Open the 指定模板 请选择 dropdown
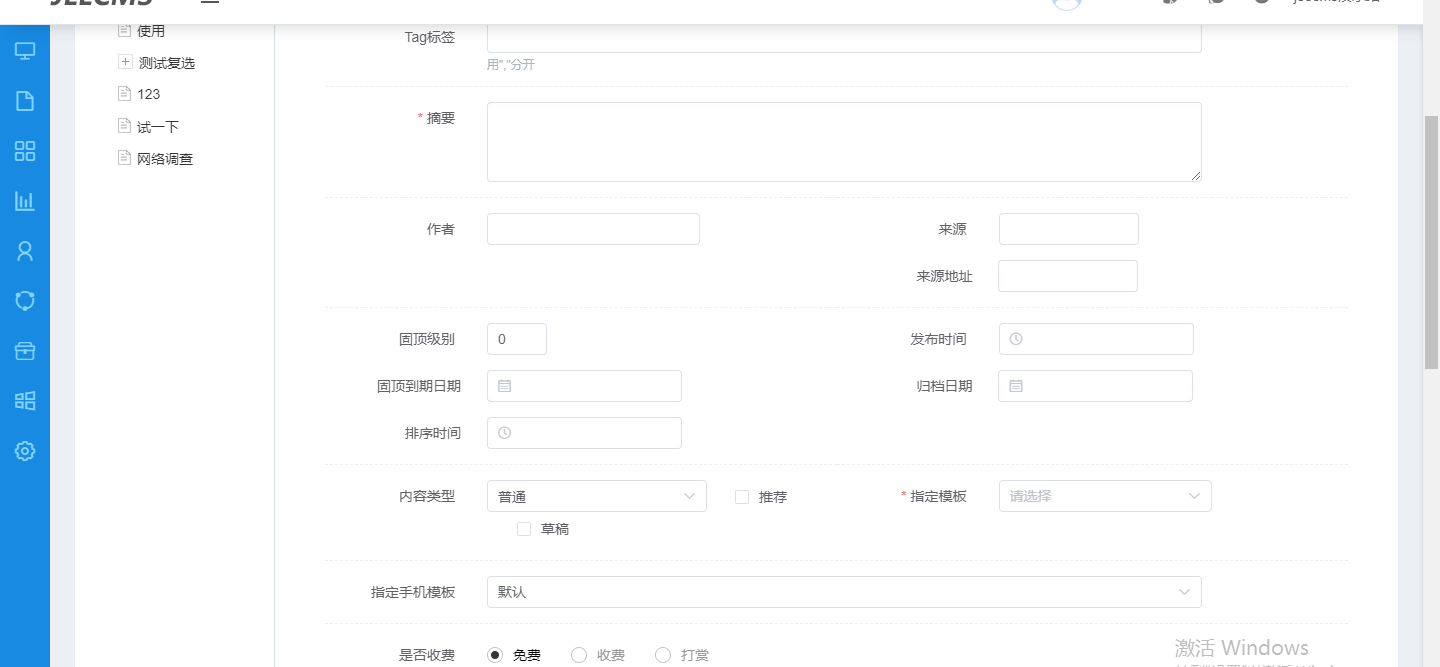The height and width of the screenshot is (667, 1440). point(1105,496)
